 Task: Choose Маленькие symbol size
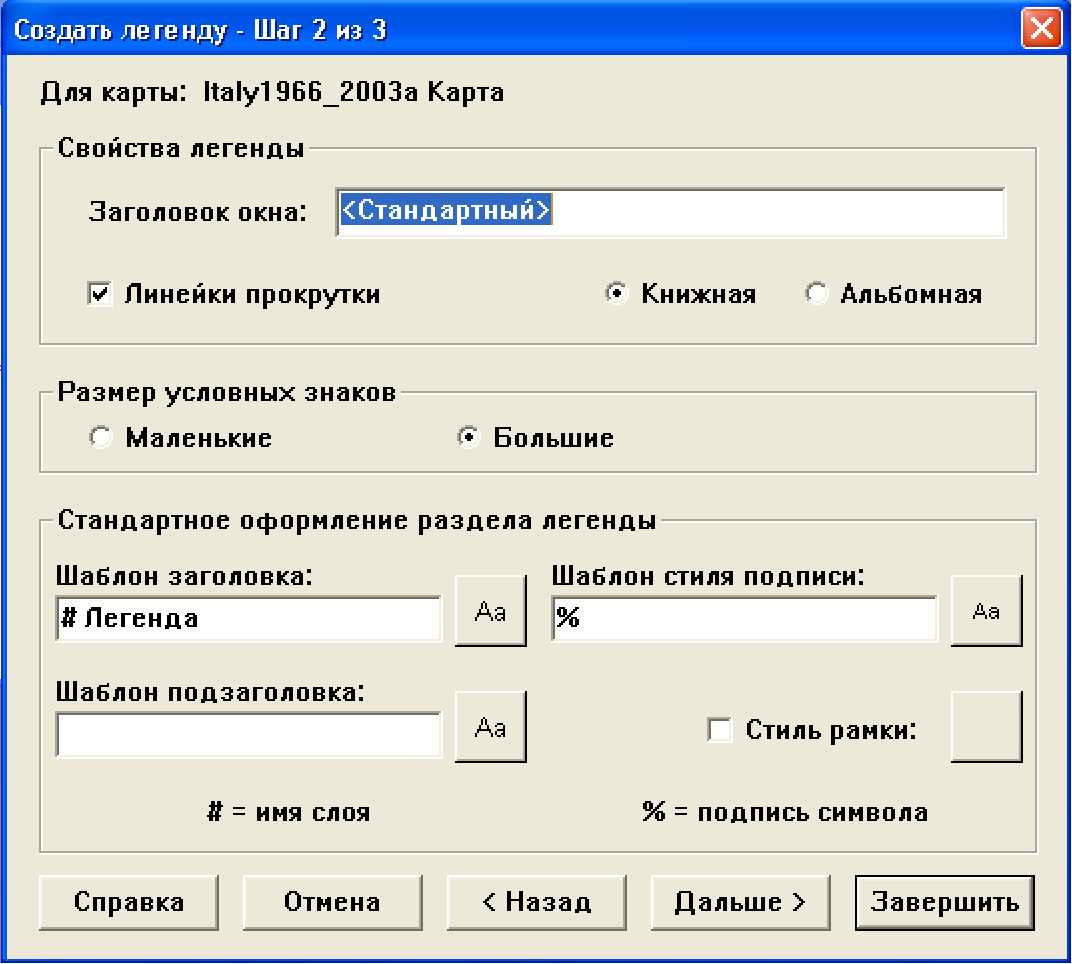click(x=99, y=438)
